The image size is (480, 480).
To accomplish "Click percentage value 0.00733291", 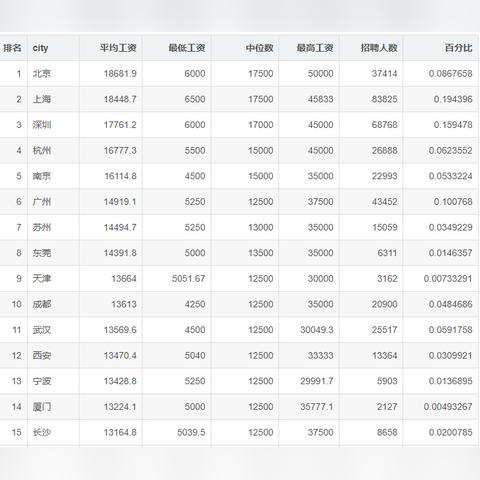I will pyautogui.click(x=448, y=279).
